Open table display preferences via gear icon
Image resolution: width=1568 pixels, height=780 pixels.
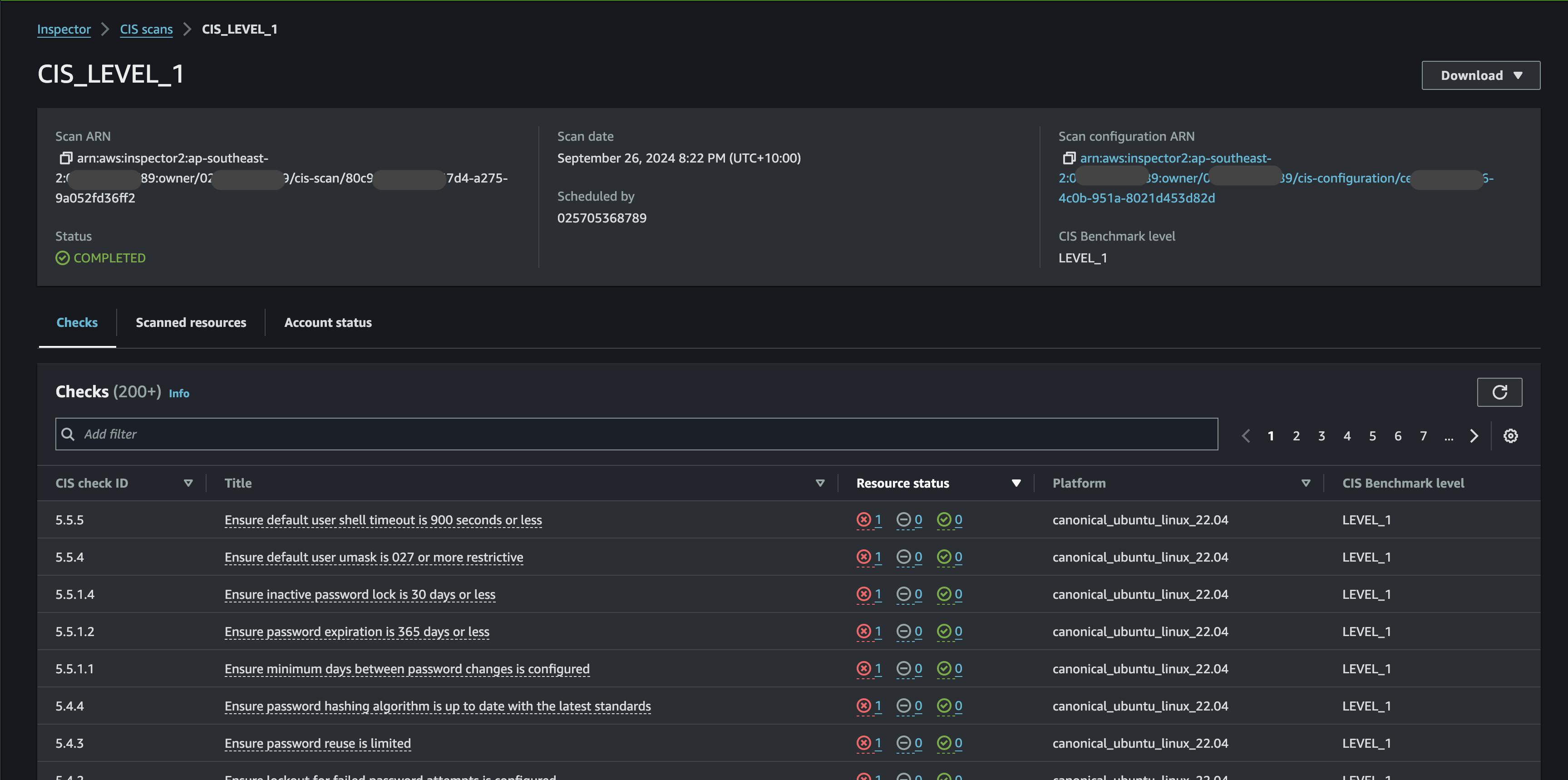click(x=1511, y=436)
